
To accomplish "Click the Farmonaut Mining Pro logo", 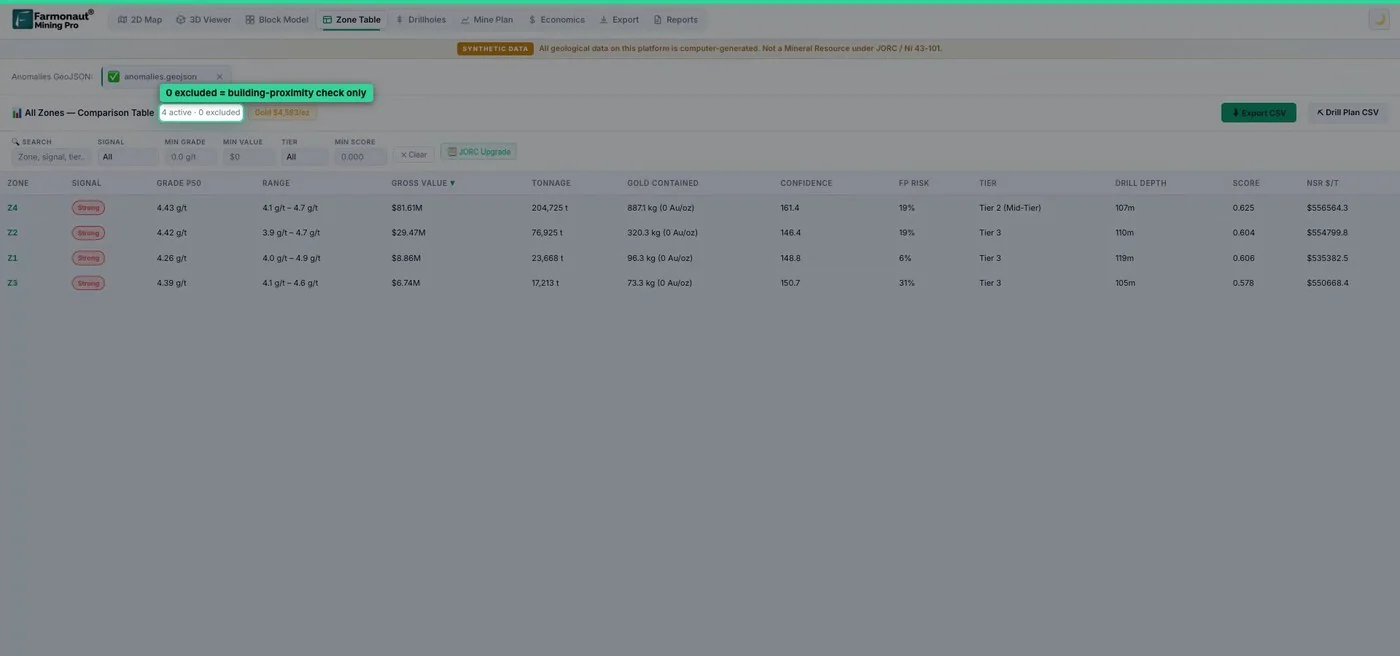I will (x=53, y=19).
